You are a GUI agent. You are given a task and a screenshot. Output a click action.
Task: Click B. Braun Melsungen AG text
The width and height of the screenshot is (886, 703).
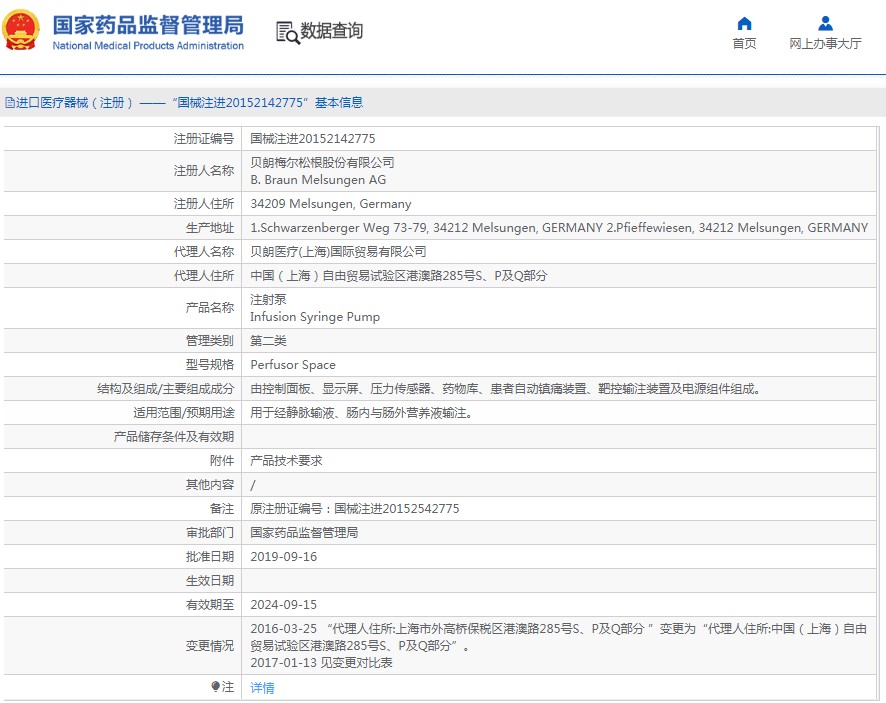[x=318, y=180]
